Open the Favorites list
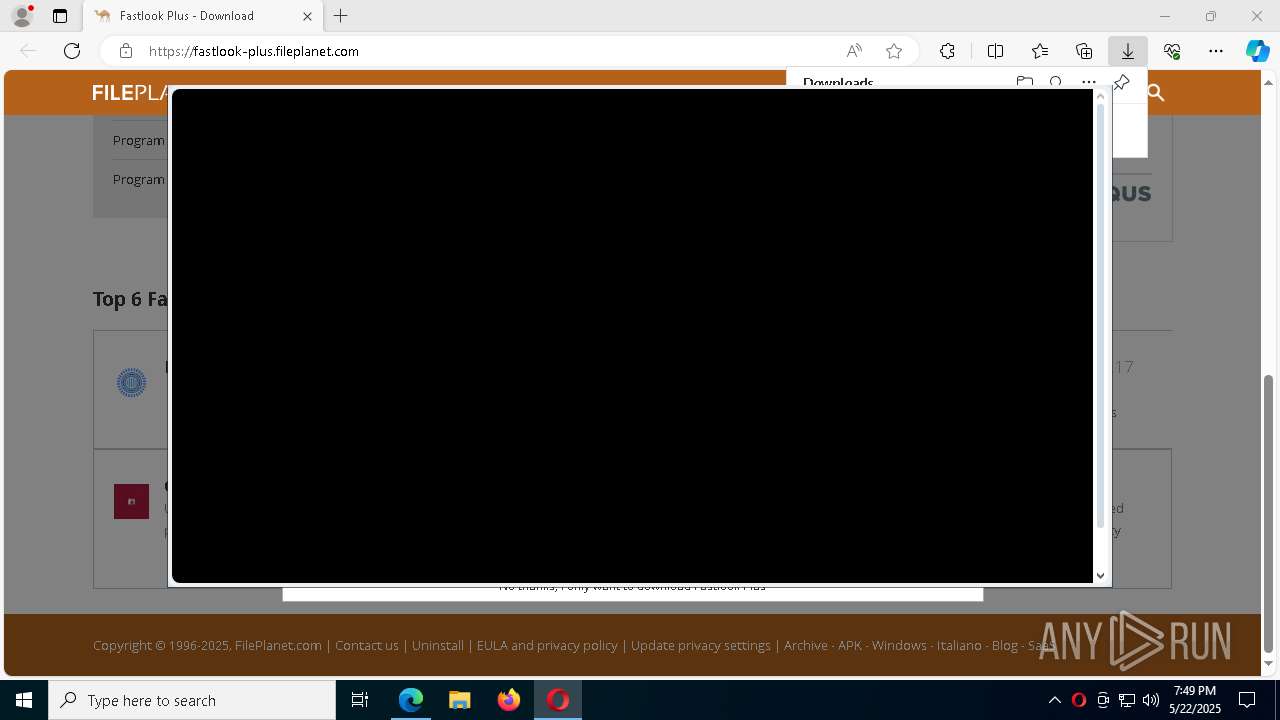The image size is (1280, 720). 1040,51
